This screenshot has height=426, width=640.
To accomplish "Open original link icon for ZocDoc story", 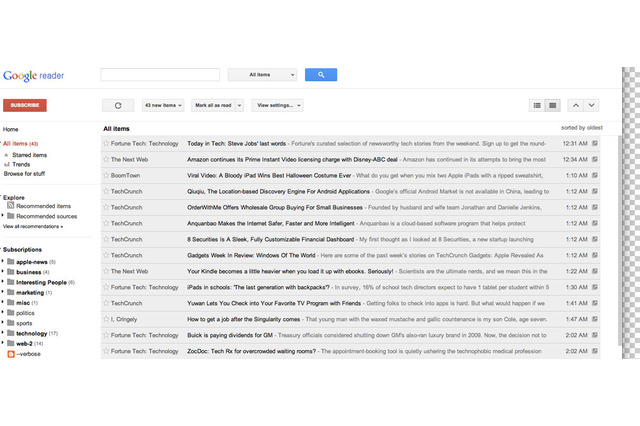I will [595, 351].
